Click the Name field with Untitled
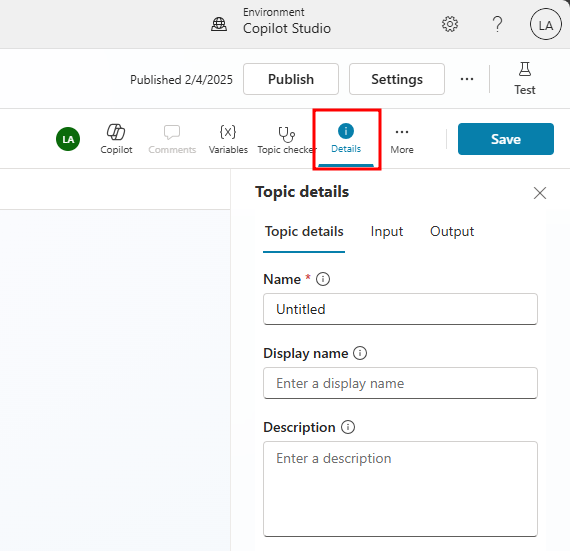Screen dimensions: 570x551 400,309
